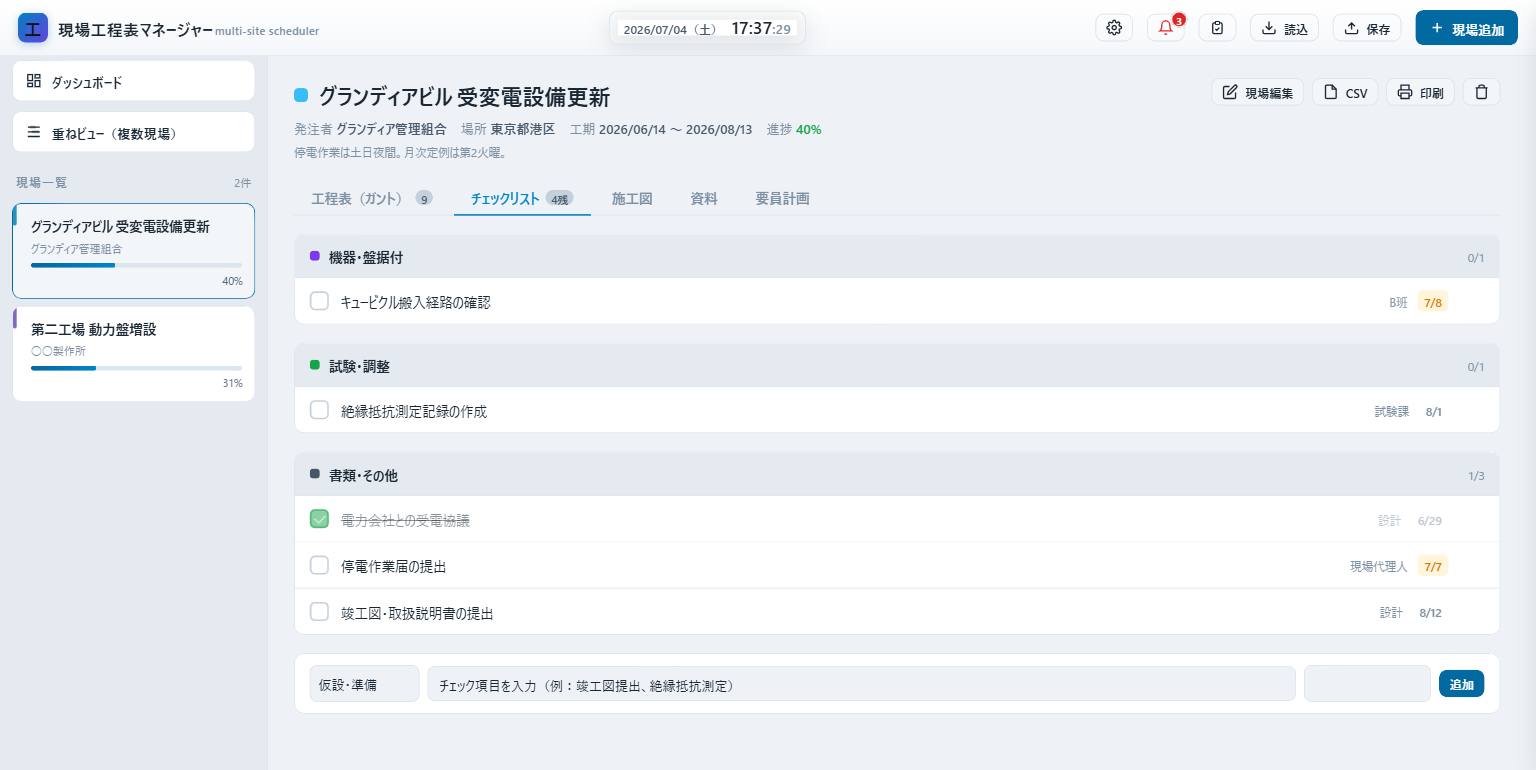Image resolution: width=1536 pixels, height=770 pixels.
Task: Select 第二工場 動力盤増設 site card
Action: click(134, 354)
